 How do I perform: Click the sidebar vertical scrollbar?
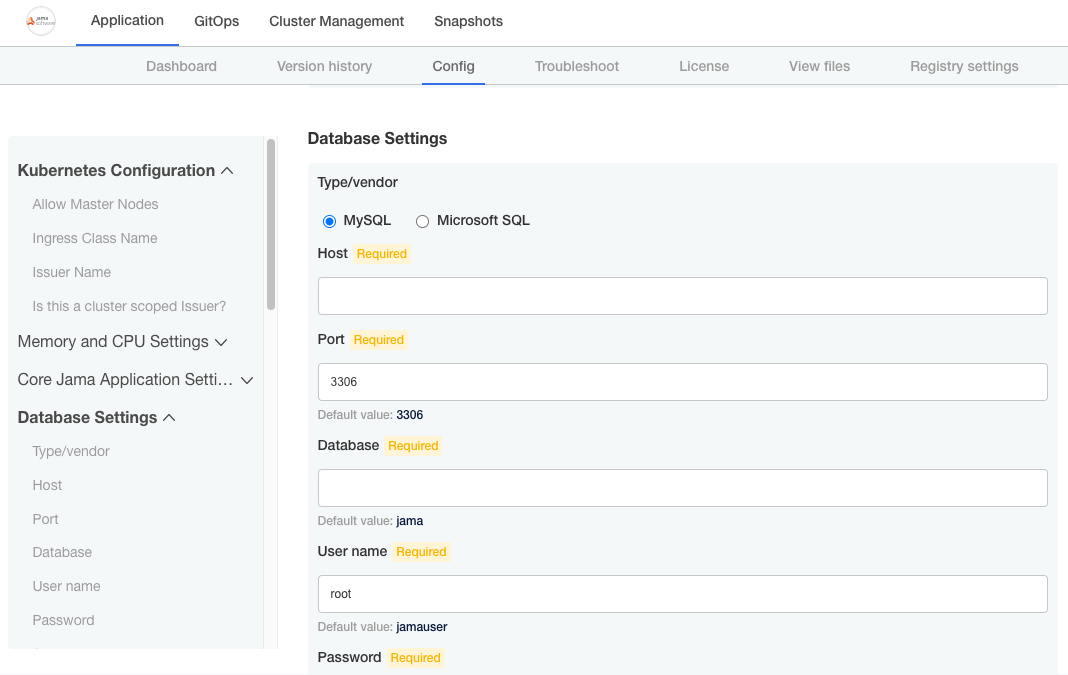pyautogui.click(x=271, y=225)
